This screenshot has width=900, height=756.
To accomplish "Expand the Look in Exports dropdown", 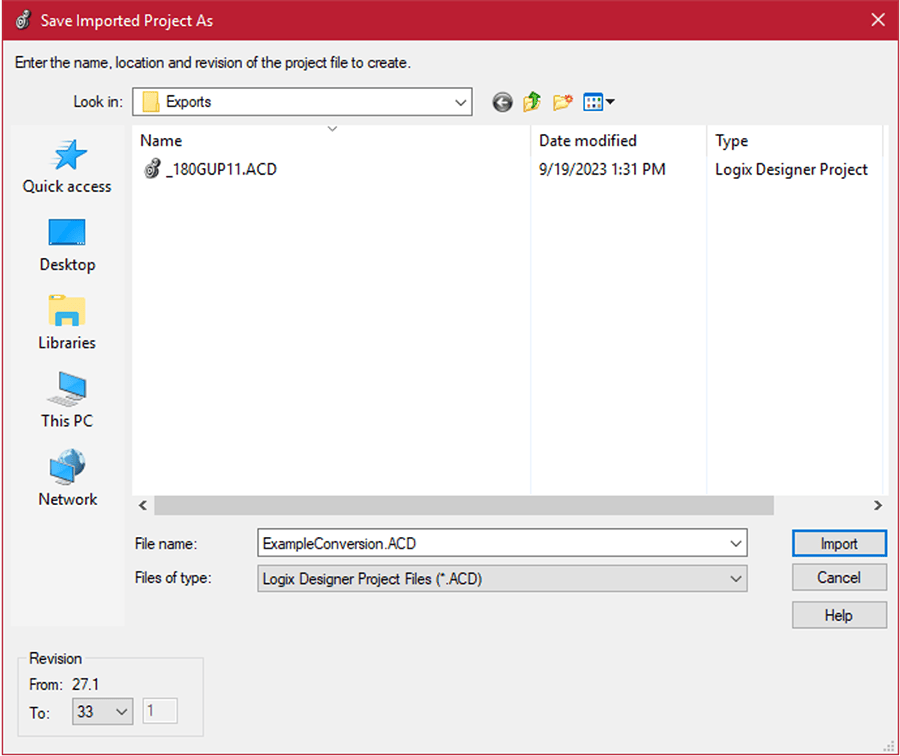I will click(460, 102).
